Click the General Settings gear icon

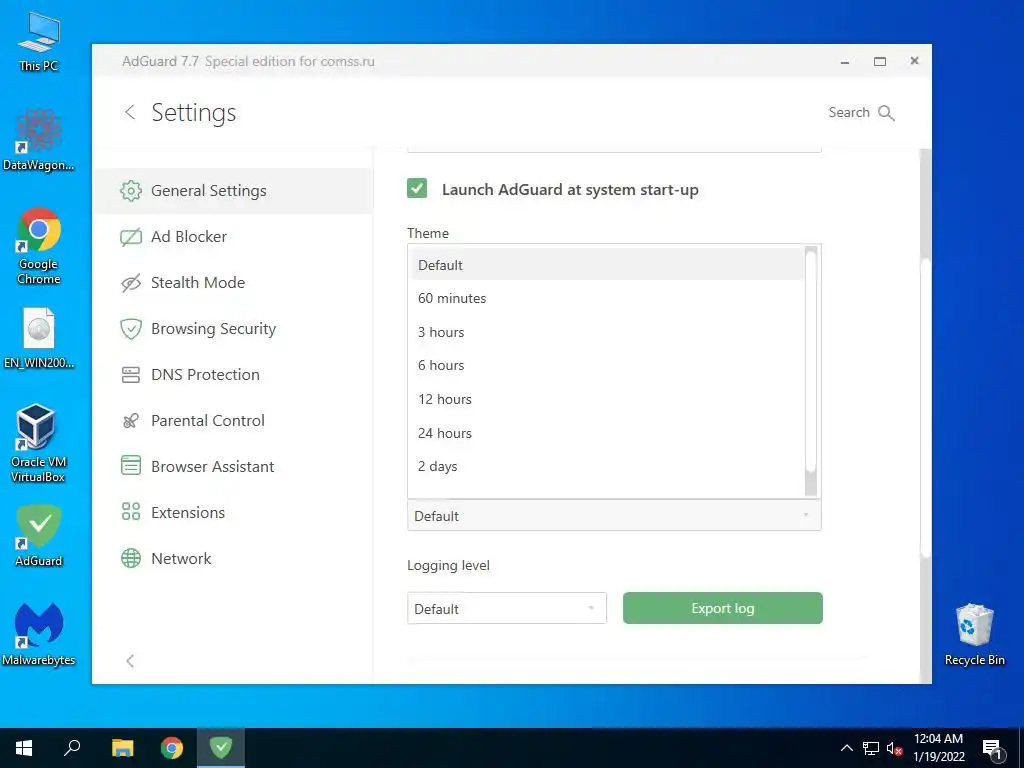[131, 191]
